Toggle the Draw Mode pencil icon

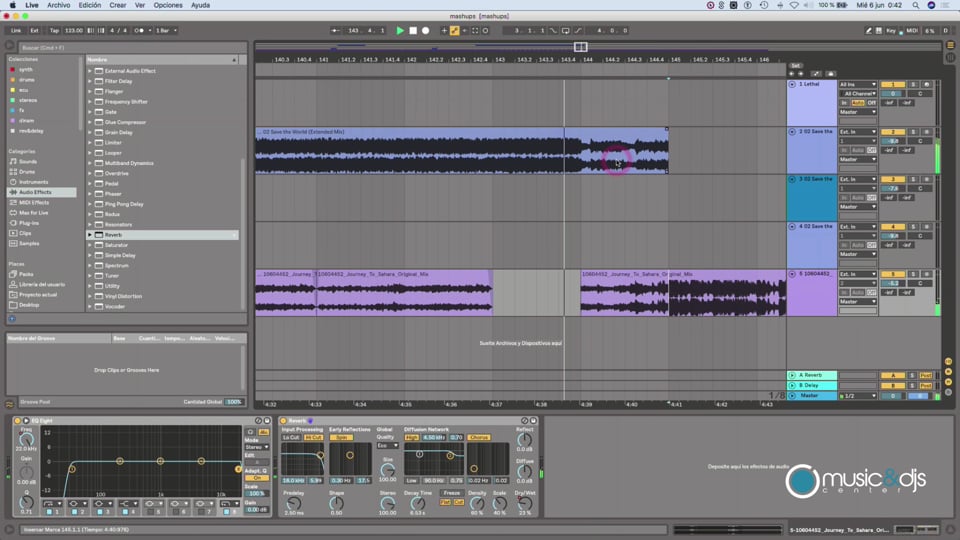868,30
